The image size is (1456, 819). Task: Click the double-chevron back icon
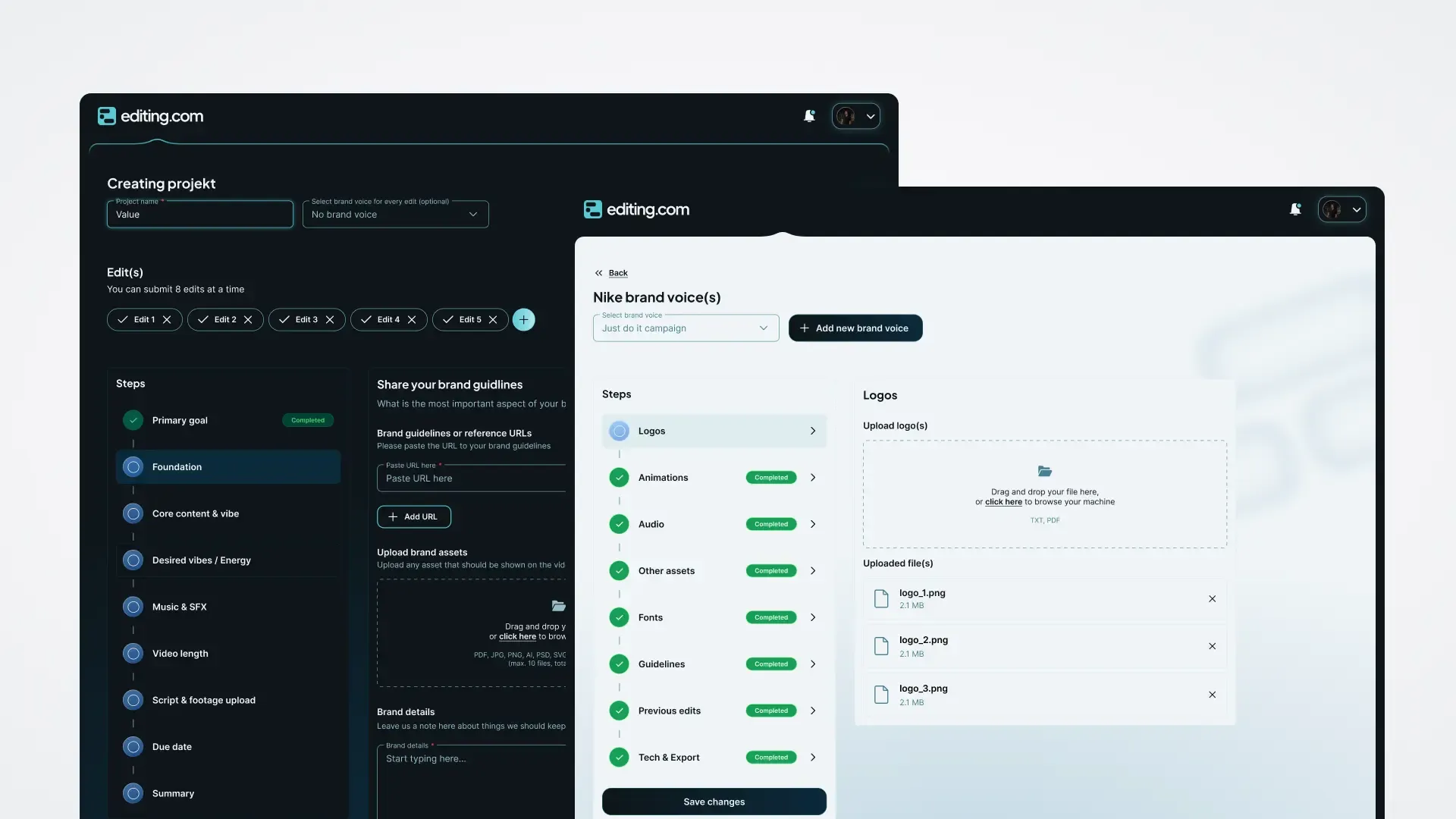coord(599,273)
